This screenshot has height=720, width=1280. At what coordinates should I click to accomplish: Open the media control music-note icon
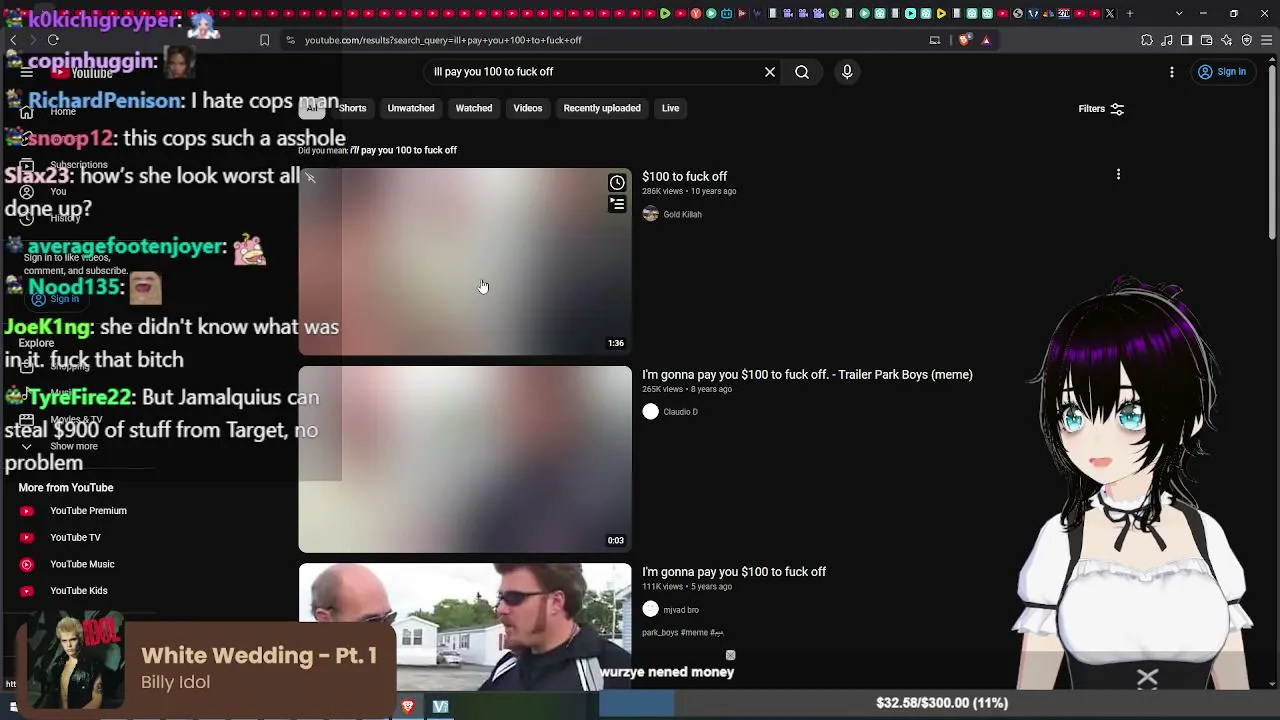click(1167, 40)
